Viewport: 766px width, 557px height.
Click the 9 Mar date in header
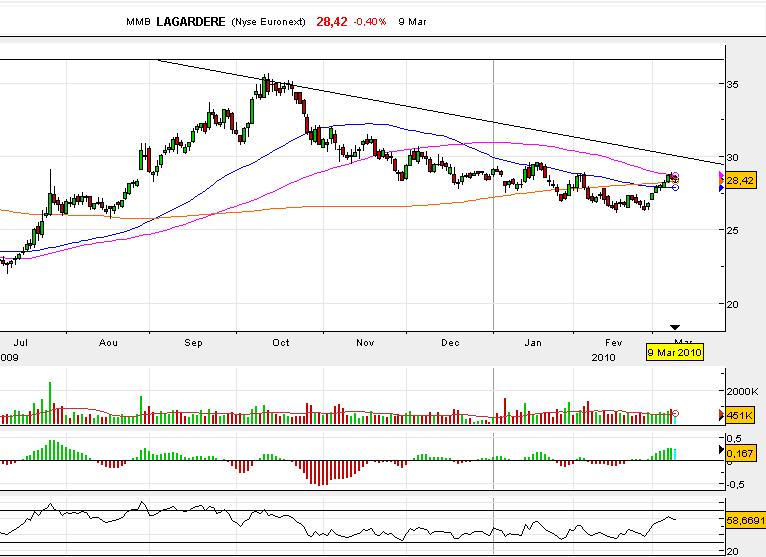coord(412,22)
